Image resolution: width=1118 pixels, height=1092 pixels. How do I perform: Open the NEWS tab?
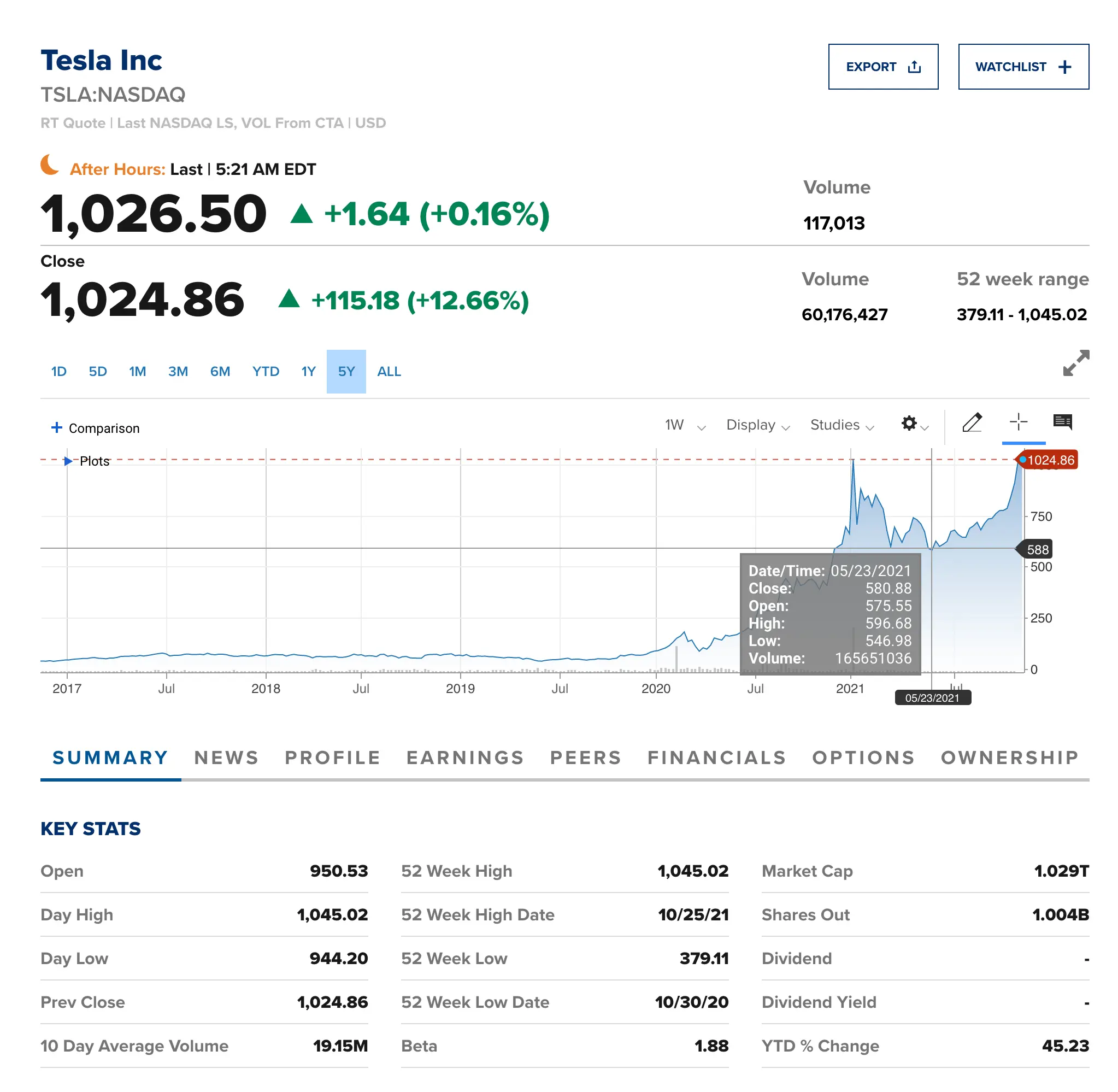(226, 758)
